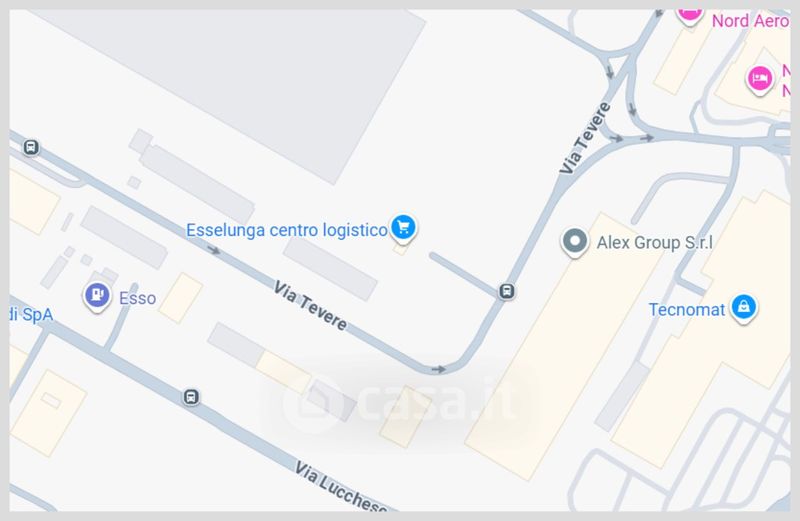800x521 pixels.
Task: Click the Esselunga centro logistico label
Action: 287,230
